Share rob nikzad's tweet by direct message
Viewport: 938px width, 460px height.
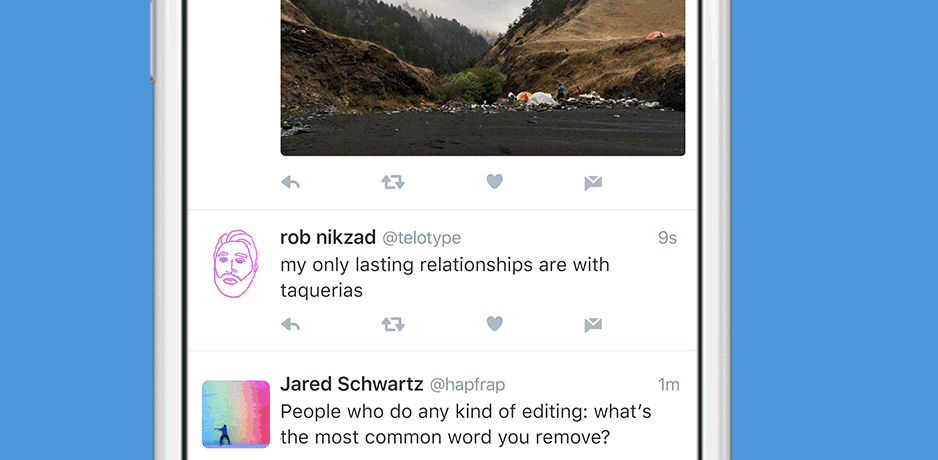(x=593, y=324)
